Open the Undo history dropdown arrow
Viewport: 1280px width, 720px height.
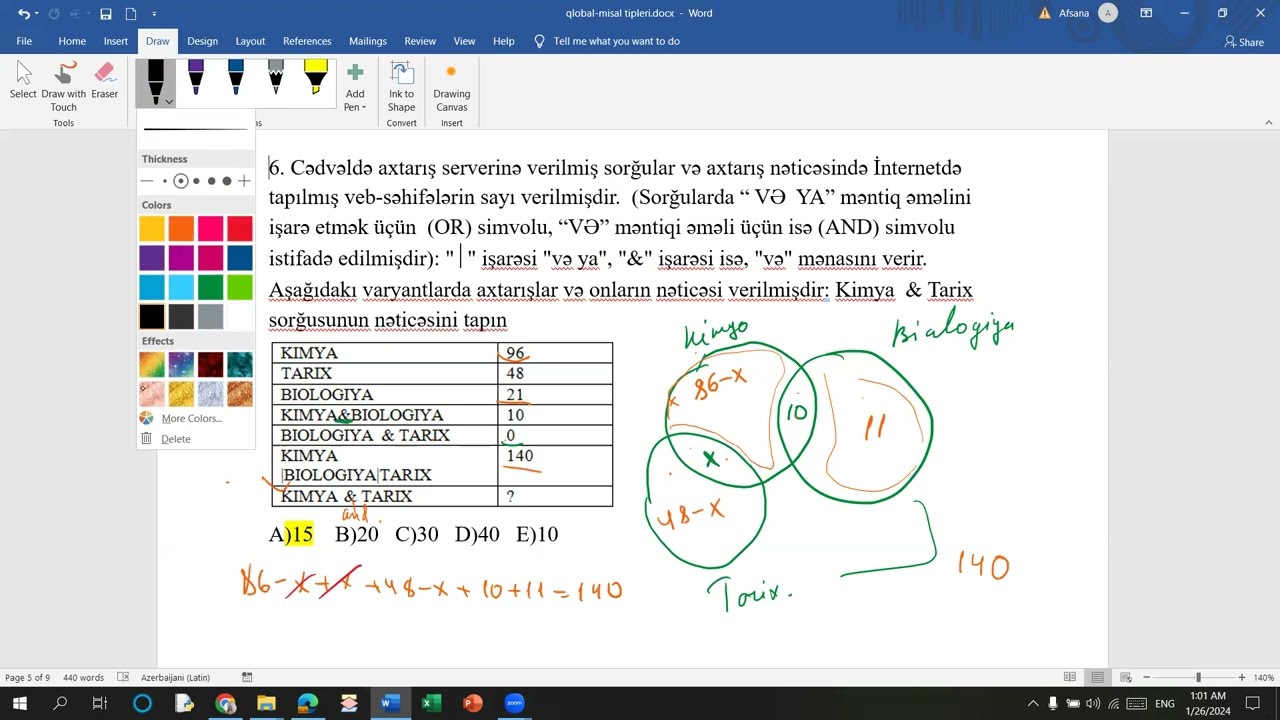click(x=37, y=14)
